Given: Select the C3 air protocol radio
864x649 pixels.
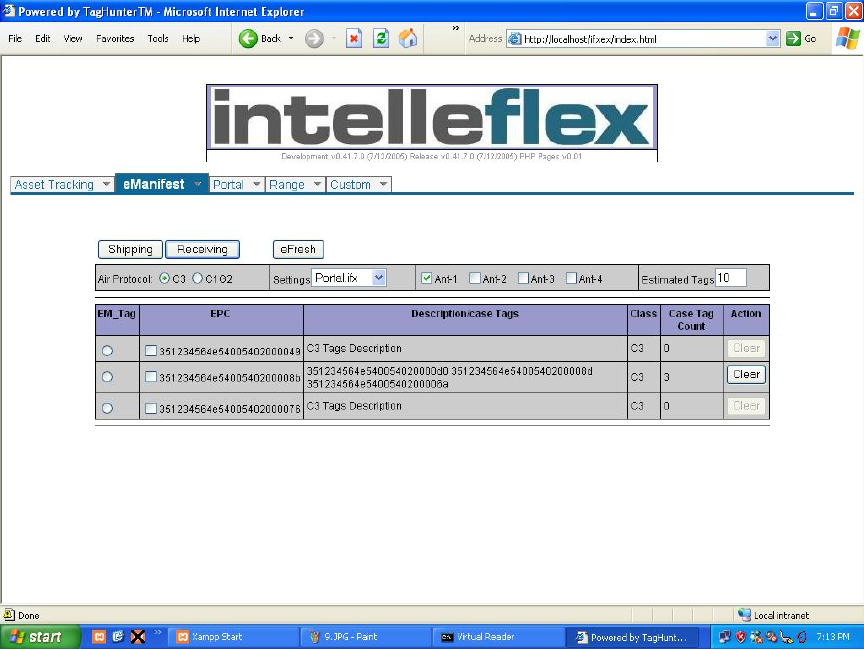Looking at the screenshot, I should (164, 278).
